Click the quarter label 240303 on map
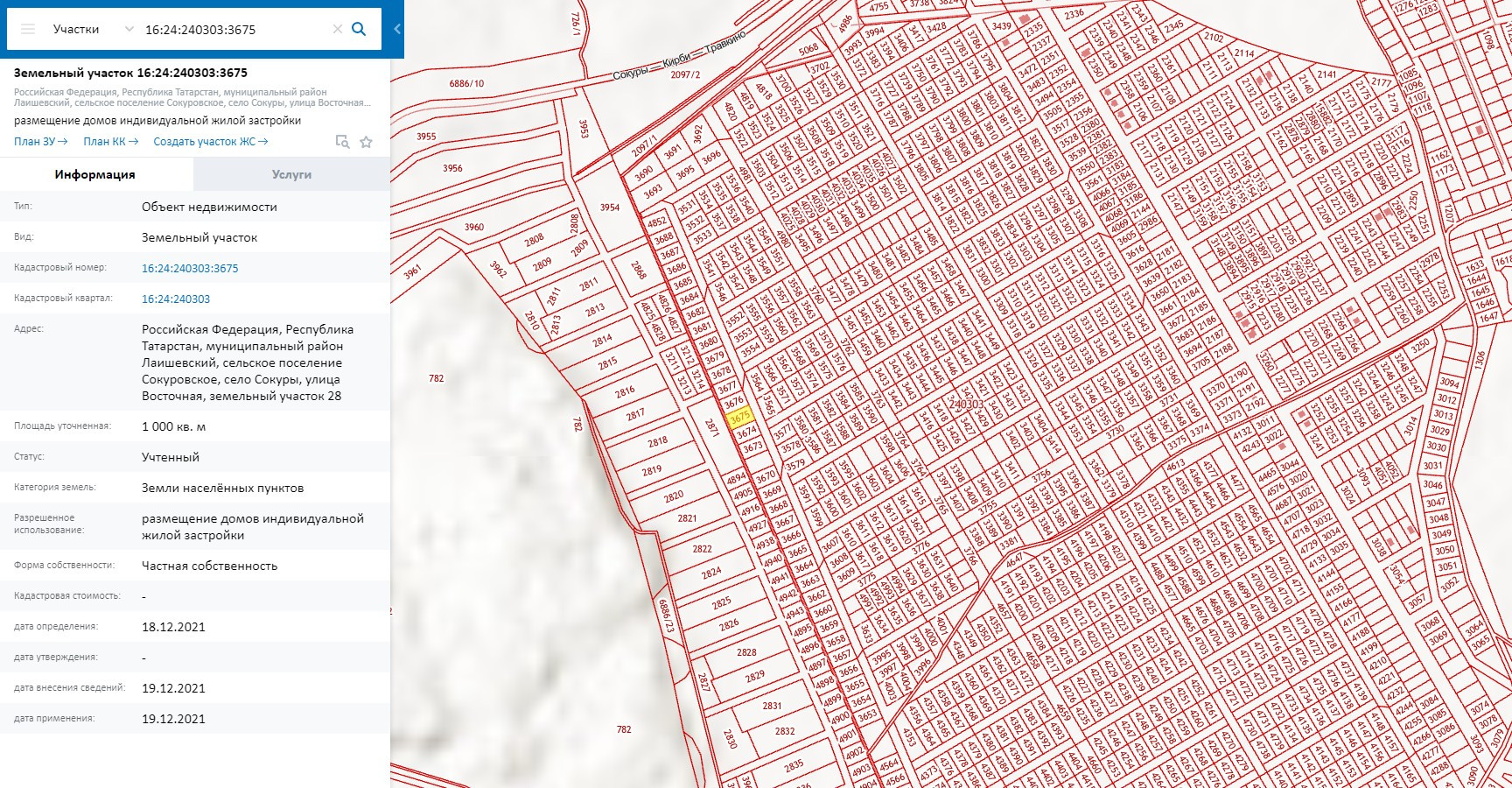Screen dimensions: 1512x788 coord(966,404)
